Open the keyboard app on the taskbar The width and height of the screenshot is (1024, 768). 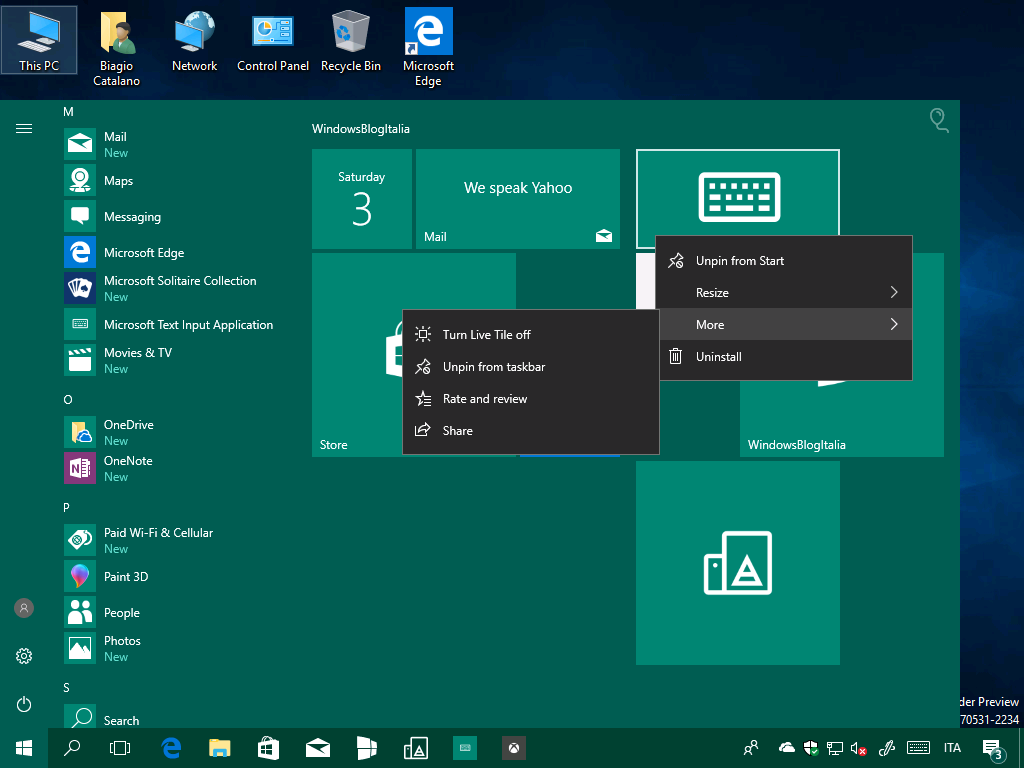465,748
